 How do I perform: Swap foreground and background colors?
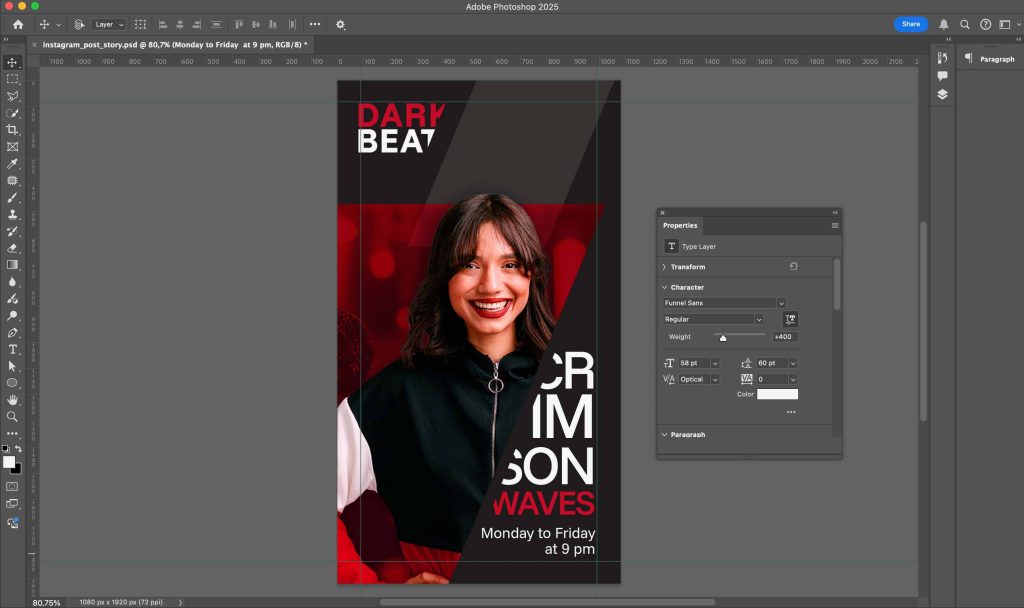(18, 449)
